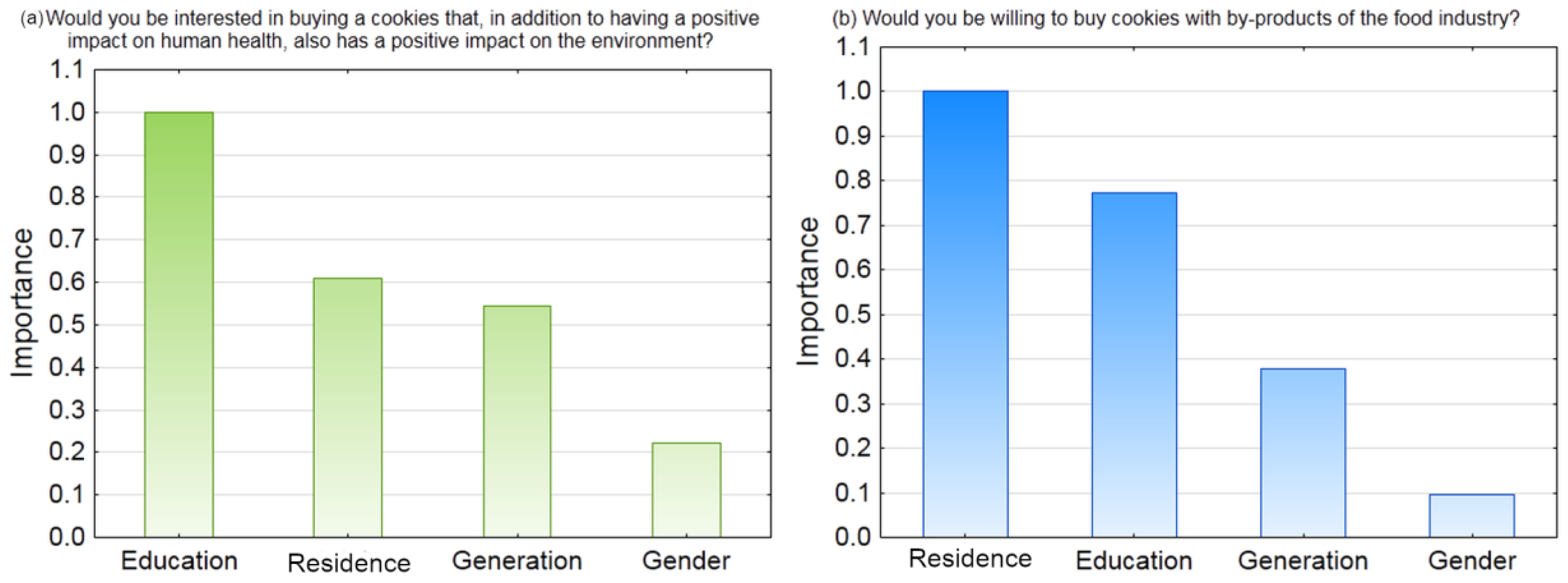Click the green Education bar in chart (a)
This screenshot has height=583, width=1568.
click(x=178, y=325)
